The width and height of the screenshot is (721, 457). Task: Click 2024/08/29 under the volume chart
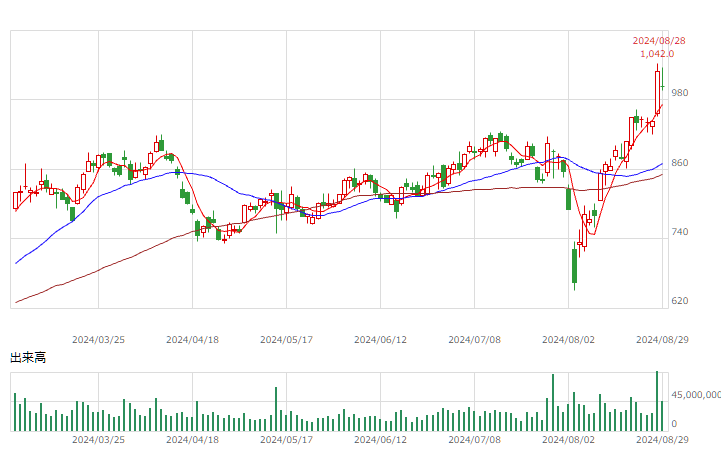coord(662,440)
